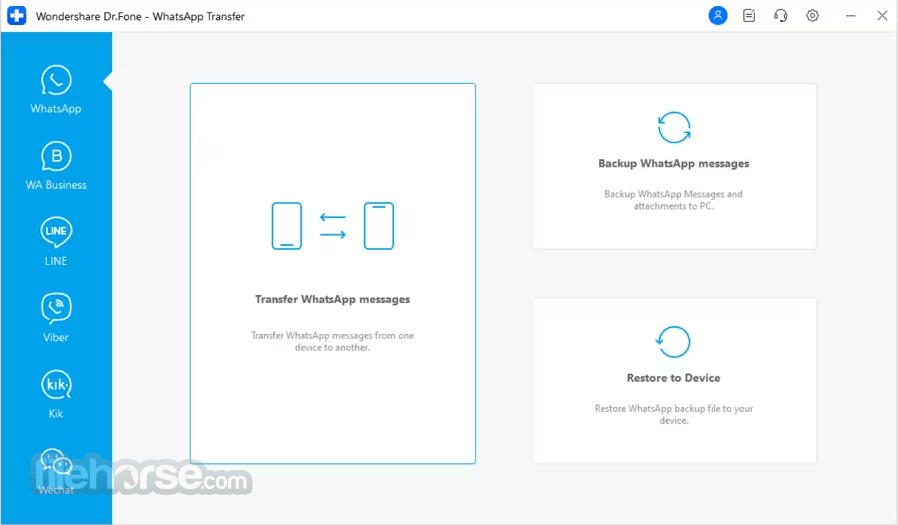The height and width of the screenshot is (525, 898).
Task: Contact support via headset icon
Action: pos(781,15)
